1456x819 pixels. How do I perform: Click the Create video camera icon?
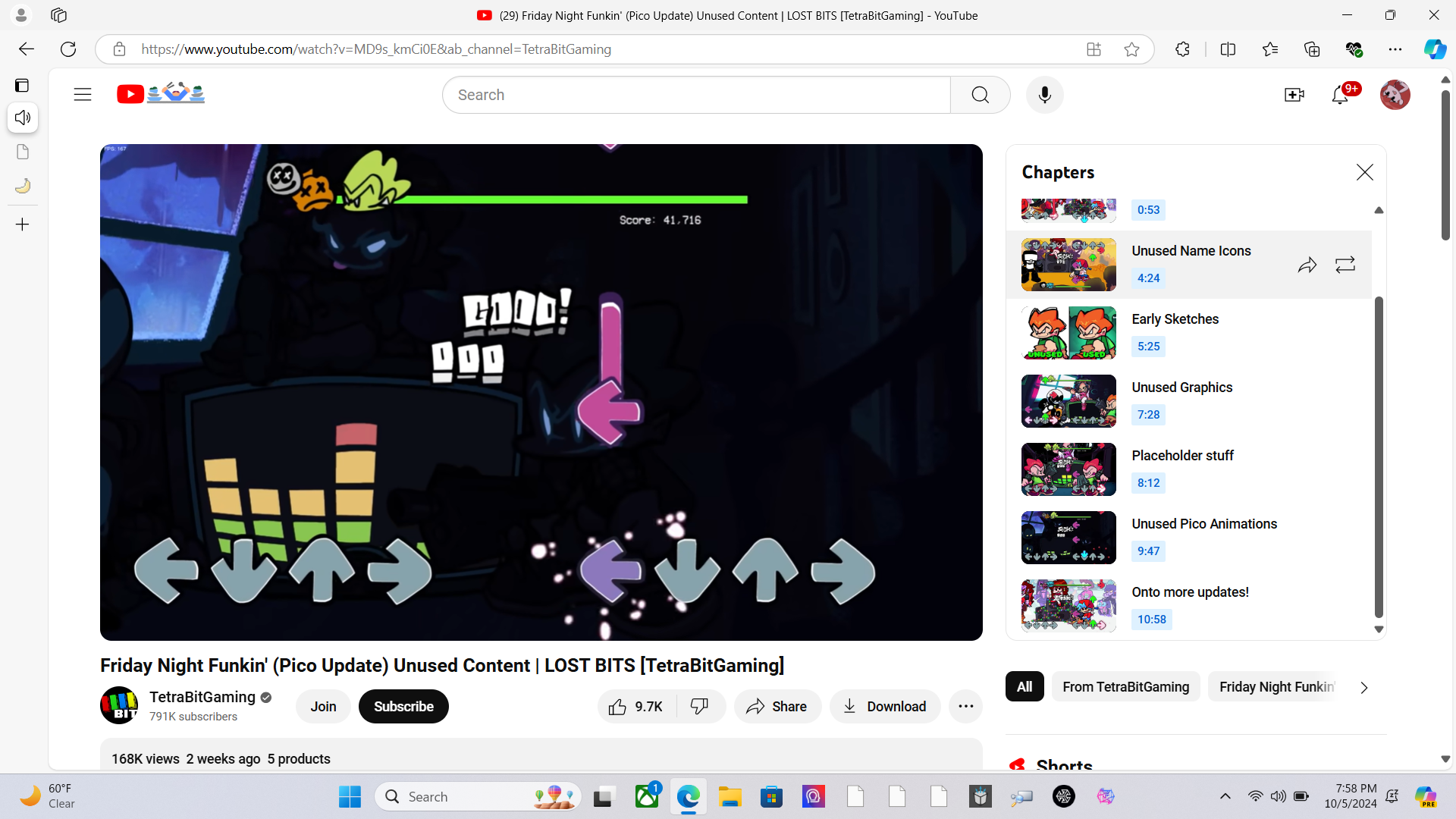tap(1294, 95)
